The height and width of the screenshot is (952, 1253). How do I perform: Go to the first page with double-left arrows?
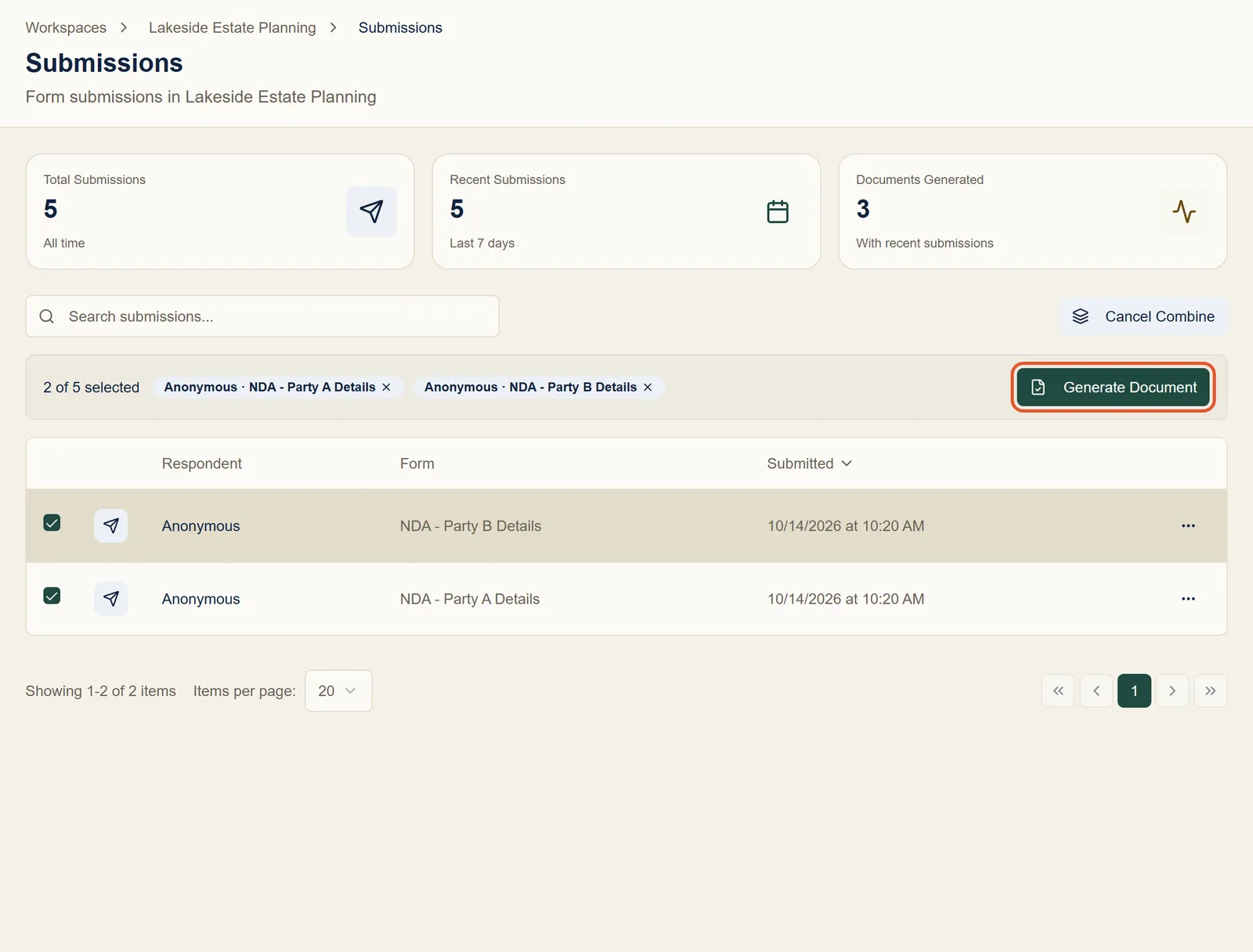point(1058,691)
